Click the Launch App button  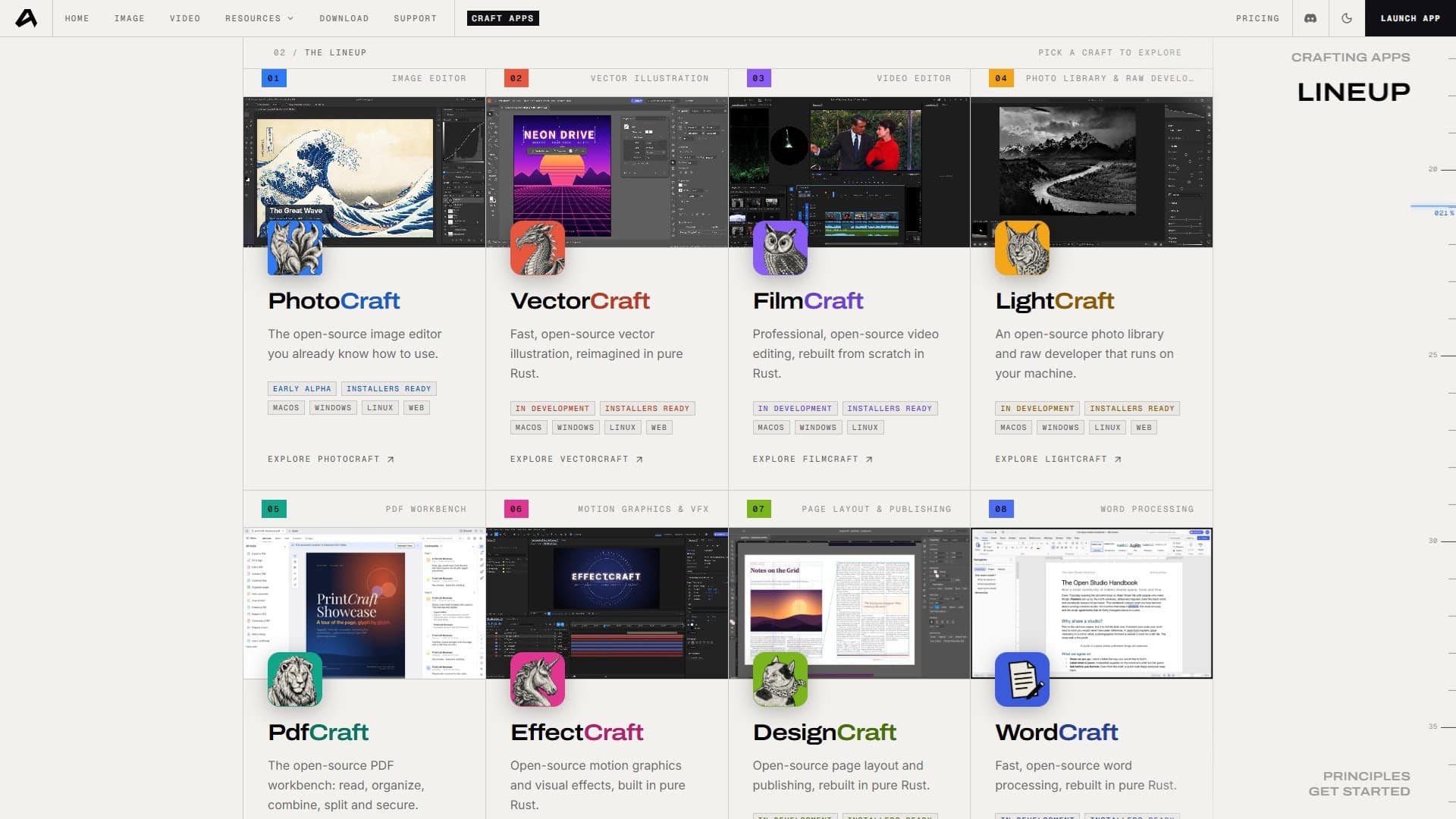[1410, 18]
